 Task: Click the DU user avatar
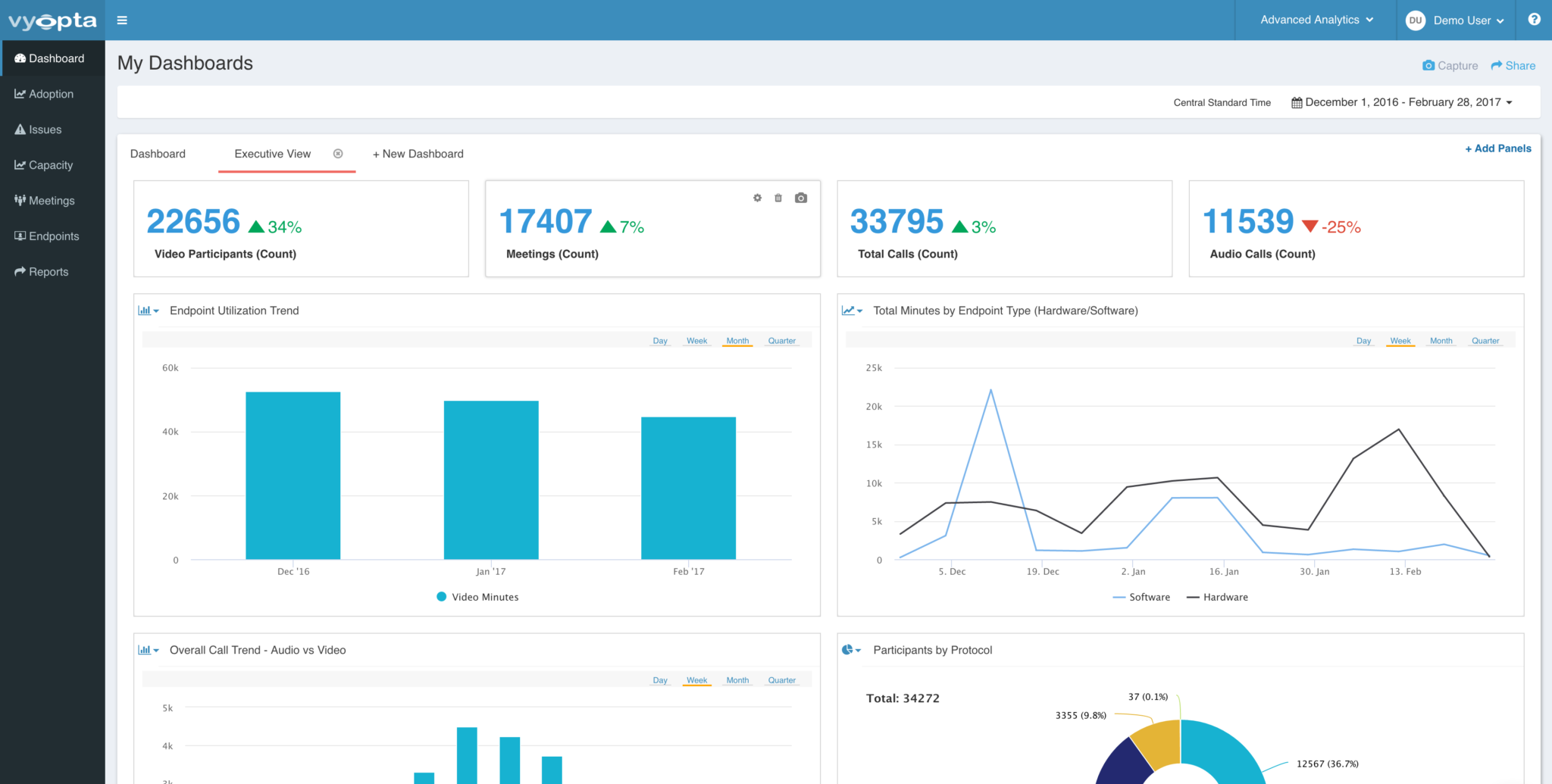click(x=1415, y=20)
